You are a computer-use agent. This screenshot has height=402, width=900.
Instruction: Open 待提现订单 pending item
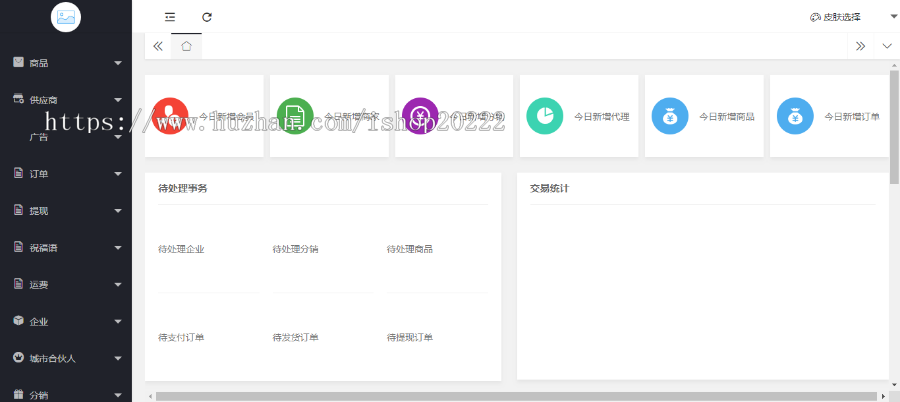(x=409, y=337)
